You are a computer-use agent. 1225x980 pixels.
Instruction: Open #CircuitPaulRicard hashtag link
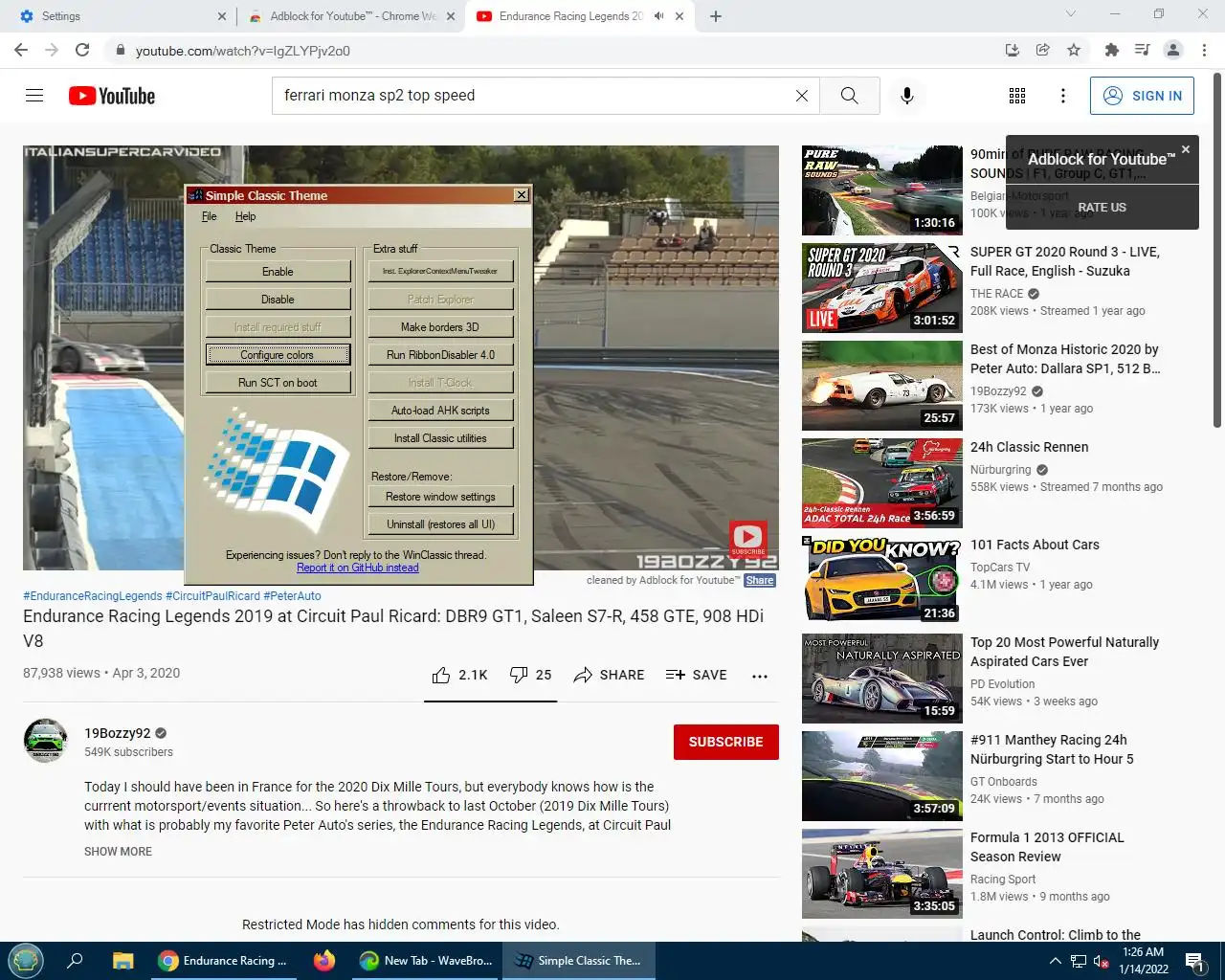212,596
